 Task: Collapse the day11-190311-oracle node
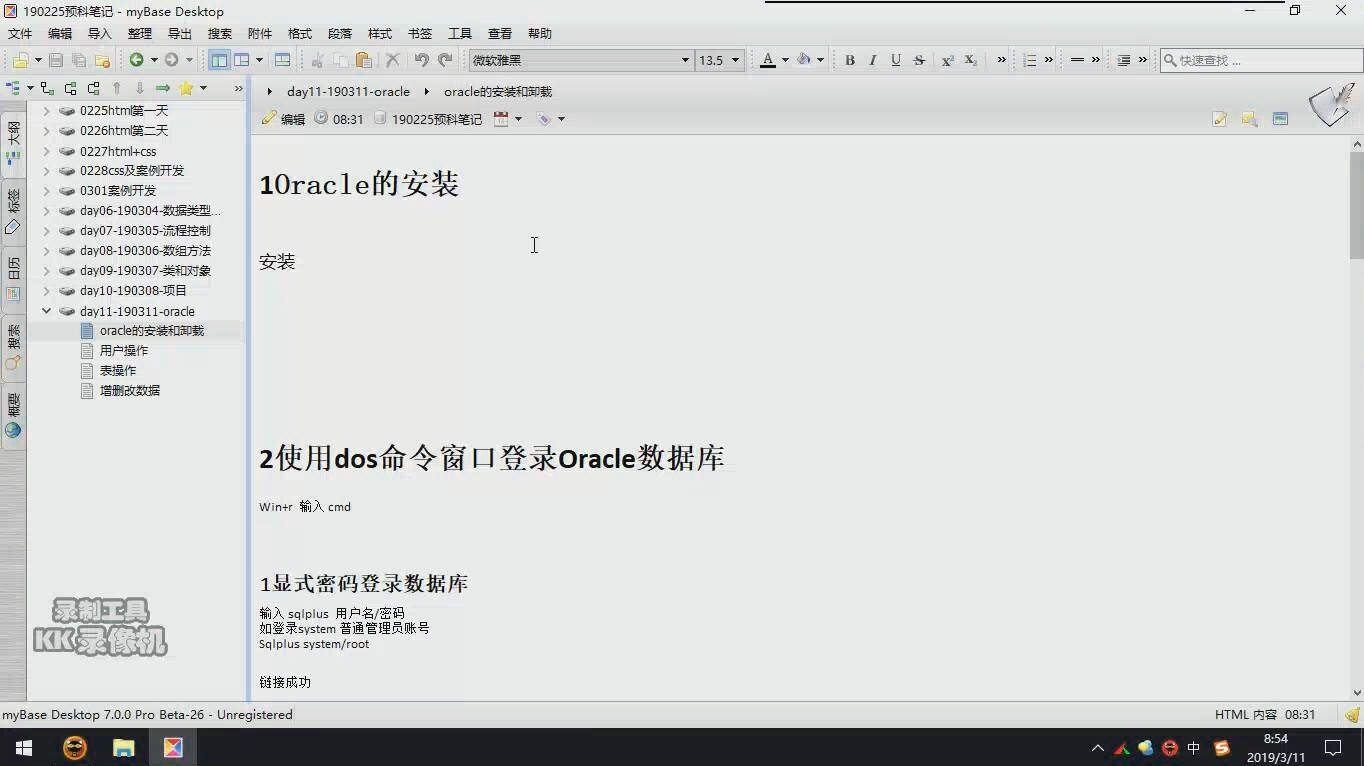pos(46,311)
